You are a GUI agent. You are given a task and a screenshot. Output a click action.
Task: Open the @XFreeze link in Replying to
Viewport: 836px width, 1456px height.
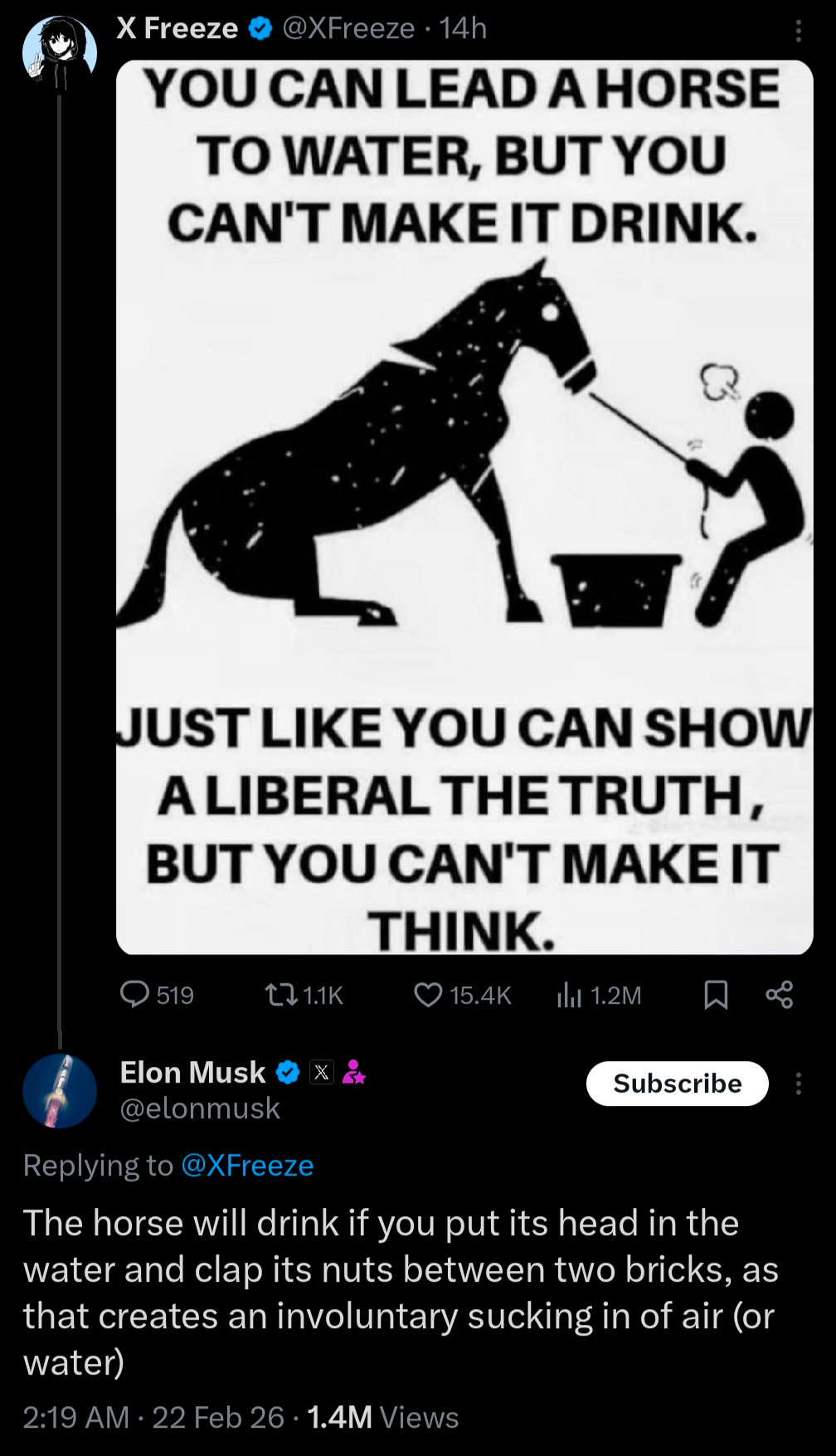pos(247,1166)
